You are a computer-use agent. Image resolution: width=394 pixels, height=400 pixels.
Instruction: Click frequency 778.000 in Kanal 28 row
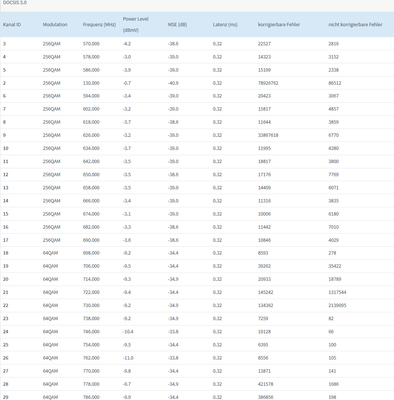(x=91, y=384)
